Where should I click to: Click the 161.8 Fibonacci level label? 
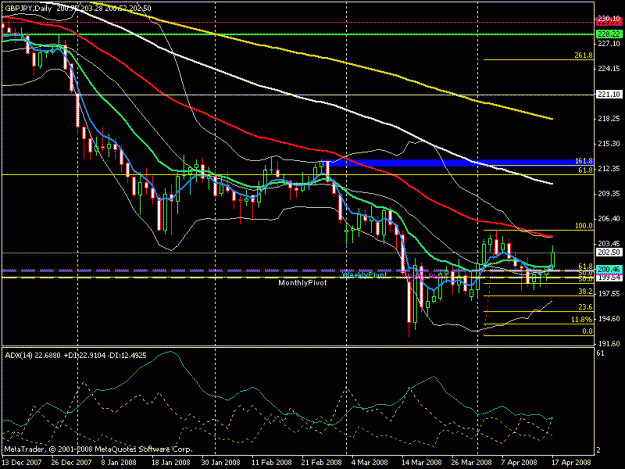[x=584, y=161]
